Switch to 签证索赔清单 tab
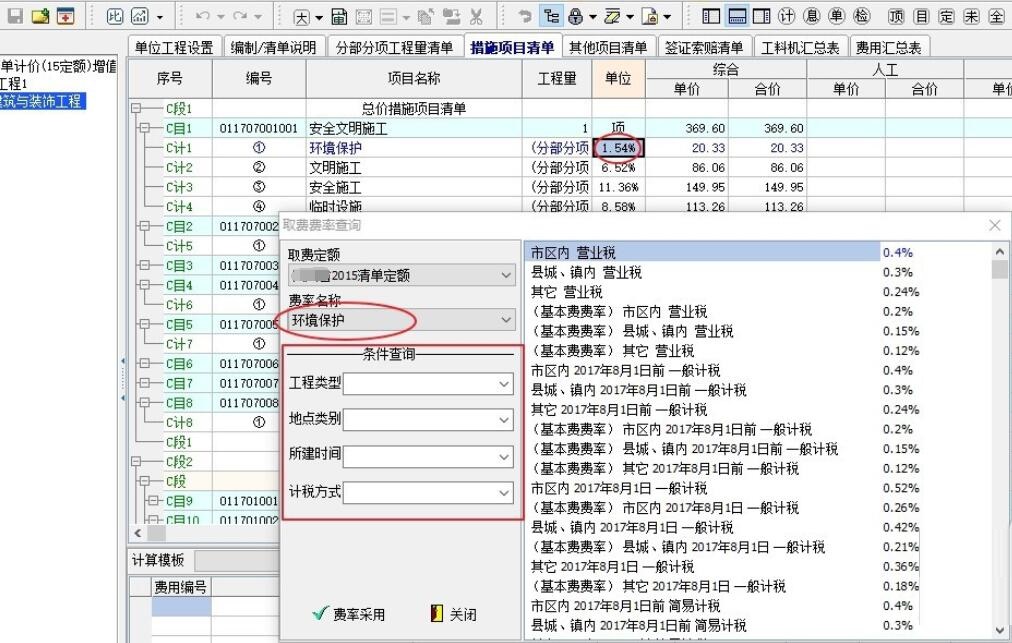 (x=704, y=47)
